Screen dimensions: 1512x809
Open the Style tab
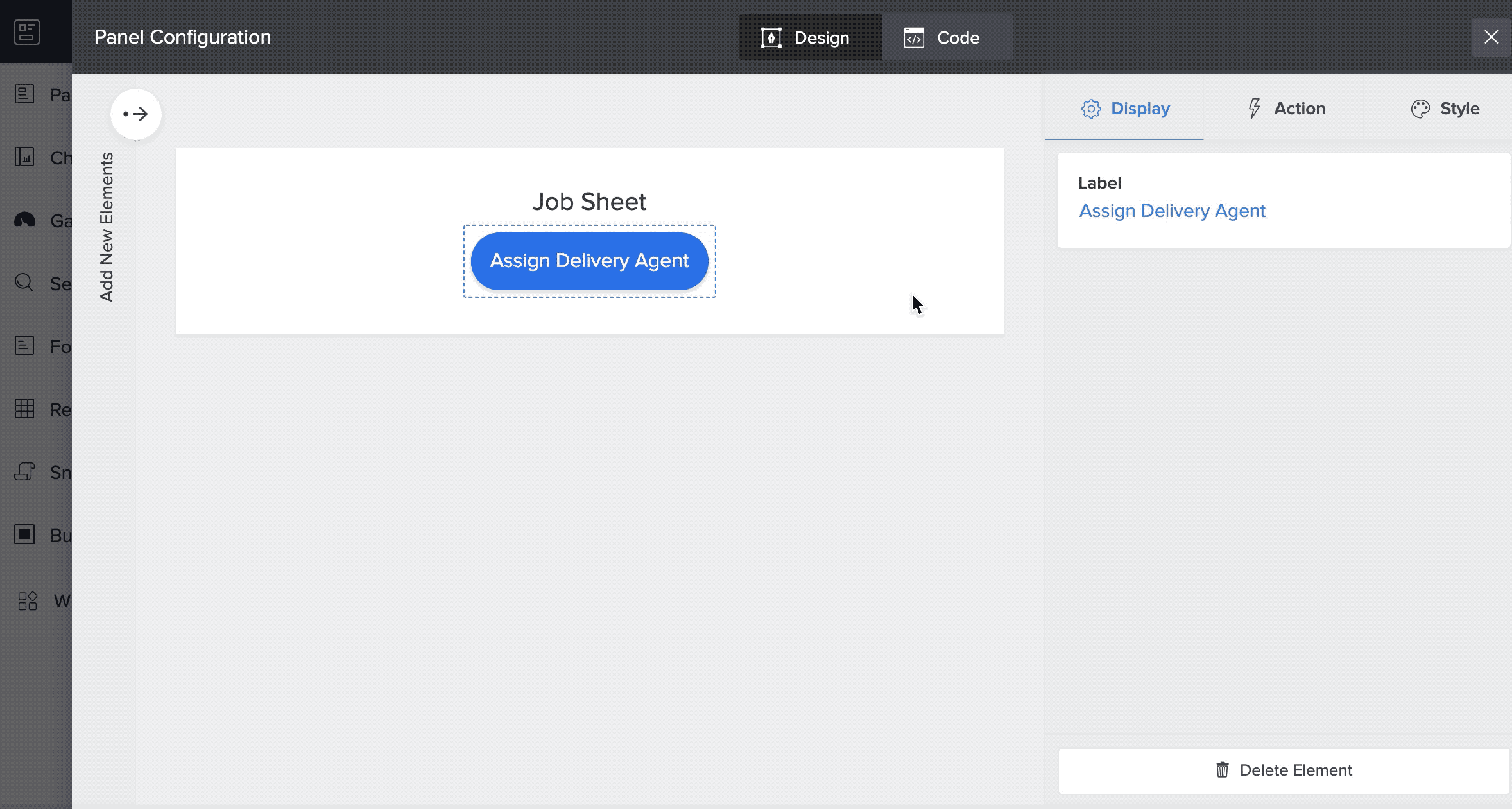click(1444, 109)
